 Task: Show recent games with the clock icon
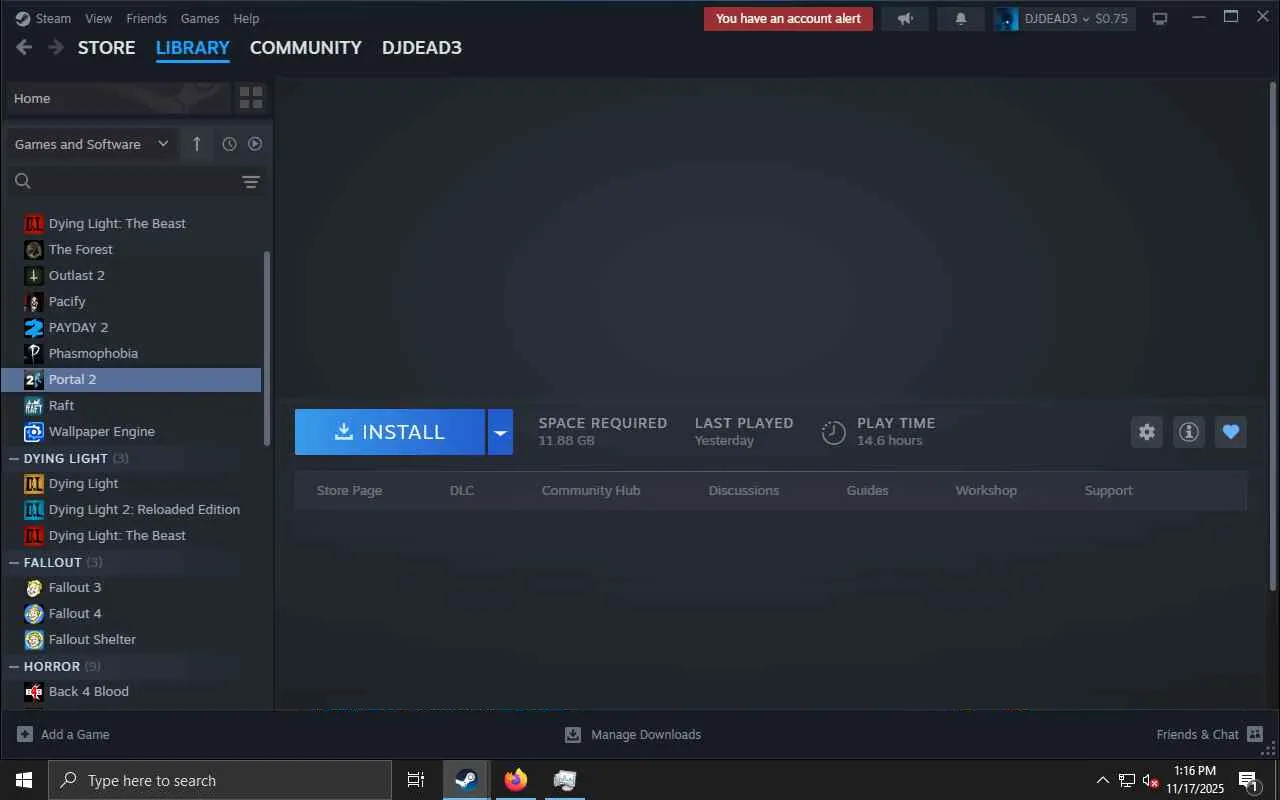(229, 144)
